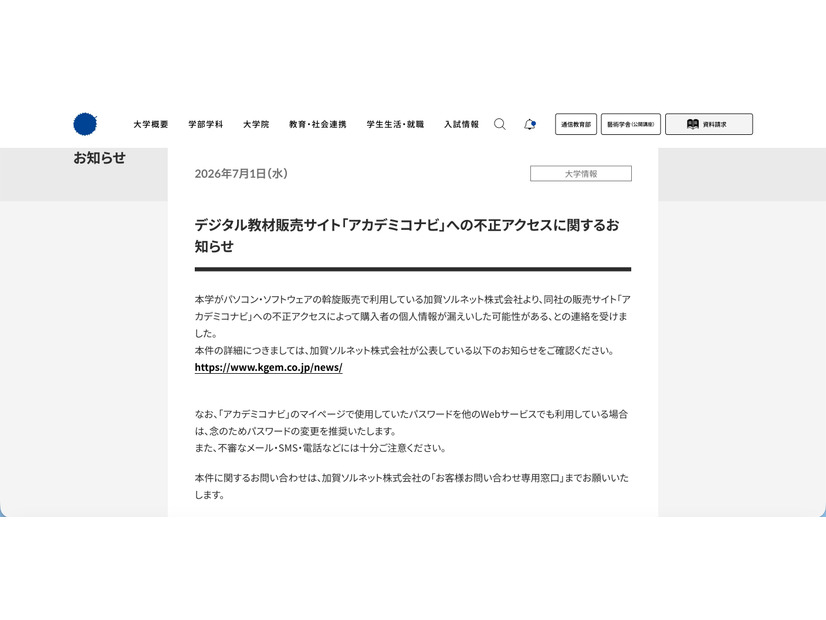Viewport: 826px width, 620px height.
Task: Open the 学部学科 menu
Action: coord(206,124)
